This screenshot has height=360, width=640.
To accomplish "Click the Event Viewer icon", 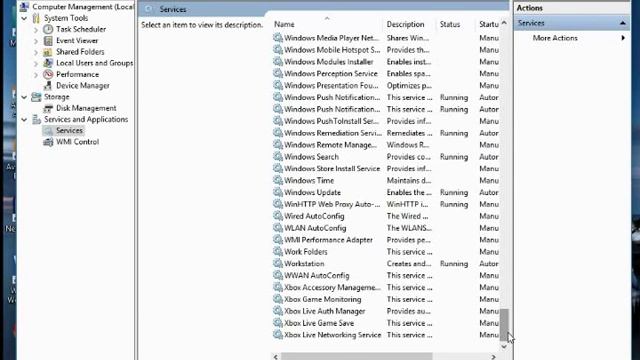I will pos(48,40).
